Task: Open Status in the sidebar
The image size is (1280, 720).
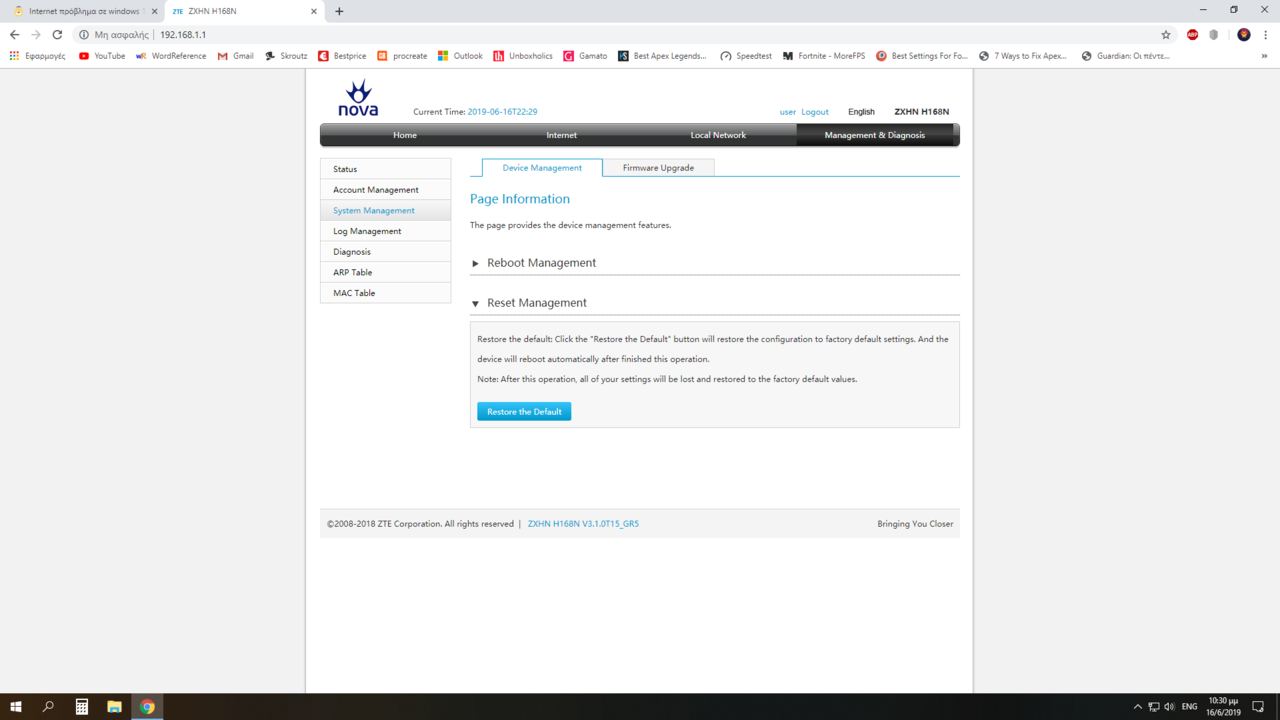Action: tap(385, 169)
